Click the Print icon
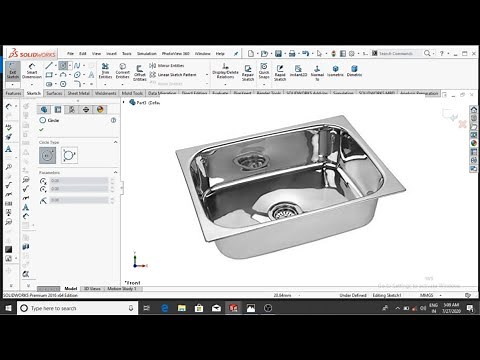 [292, 53]
